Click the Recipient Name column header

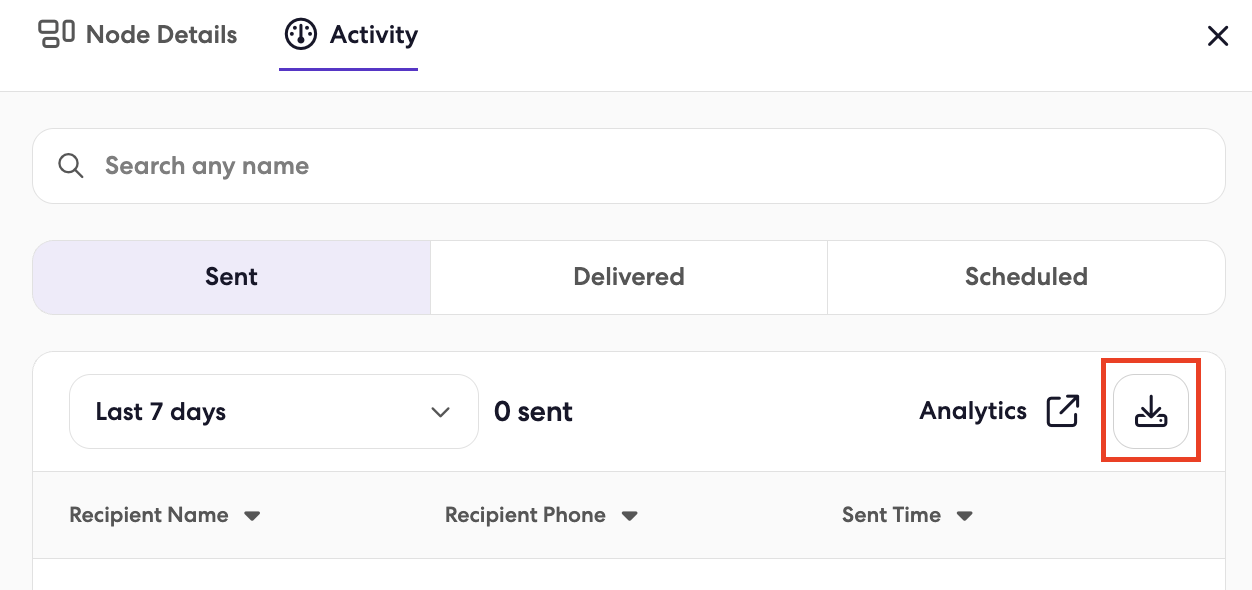(x=149, y=515)
